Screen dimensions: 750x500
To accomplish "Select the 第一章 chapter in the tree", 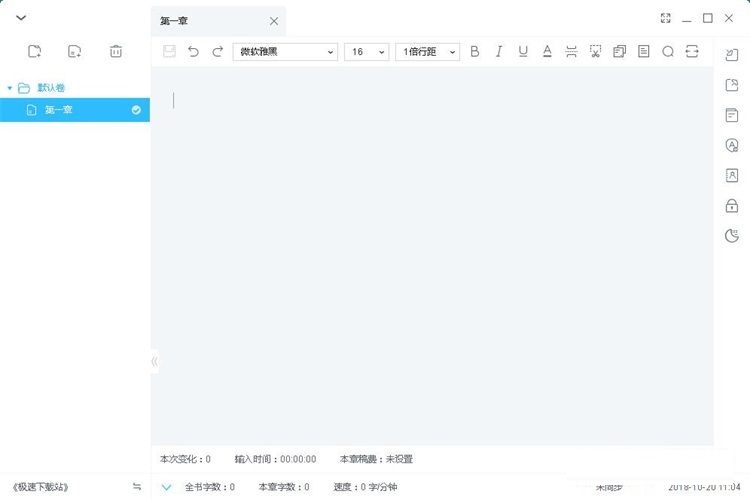I will [75, 110].
